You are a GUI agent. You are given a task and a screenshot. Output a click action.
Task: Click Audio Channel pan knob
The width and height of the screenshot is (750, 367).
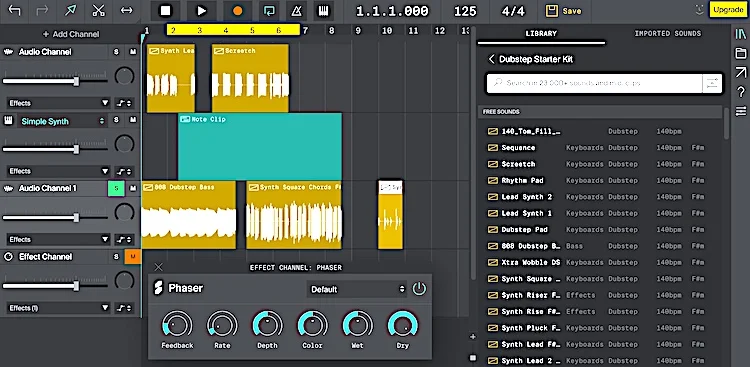coord(124,76)
